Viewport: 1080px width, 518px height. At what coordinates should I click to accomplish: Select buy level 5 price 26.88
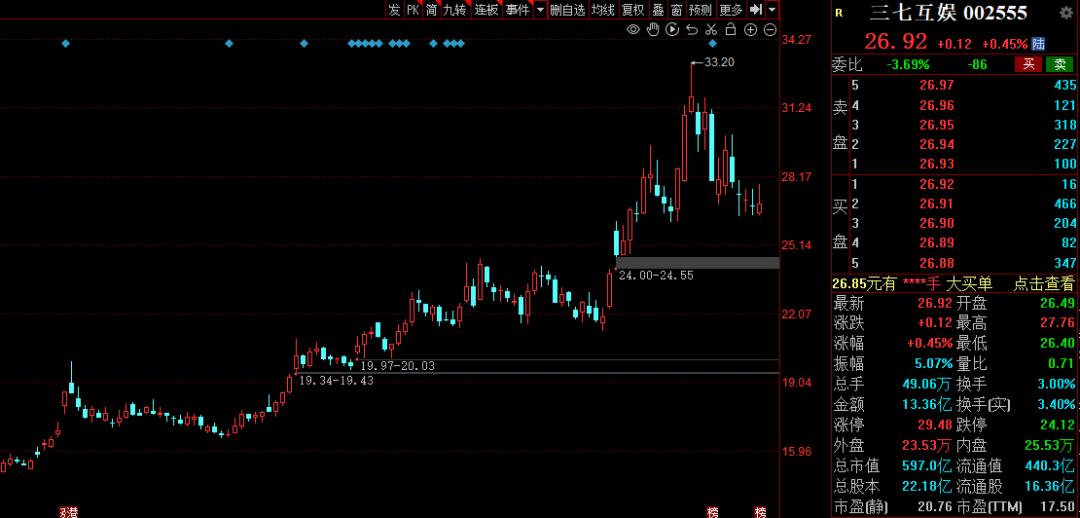[x=937, y=262]
